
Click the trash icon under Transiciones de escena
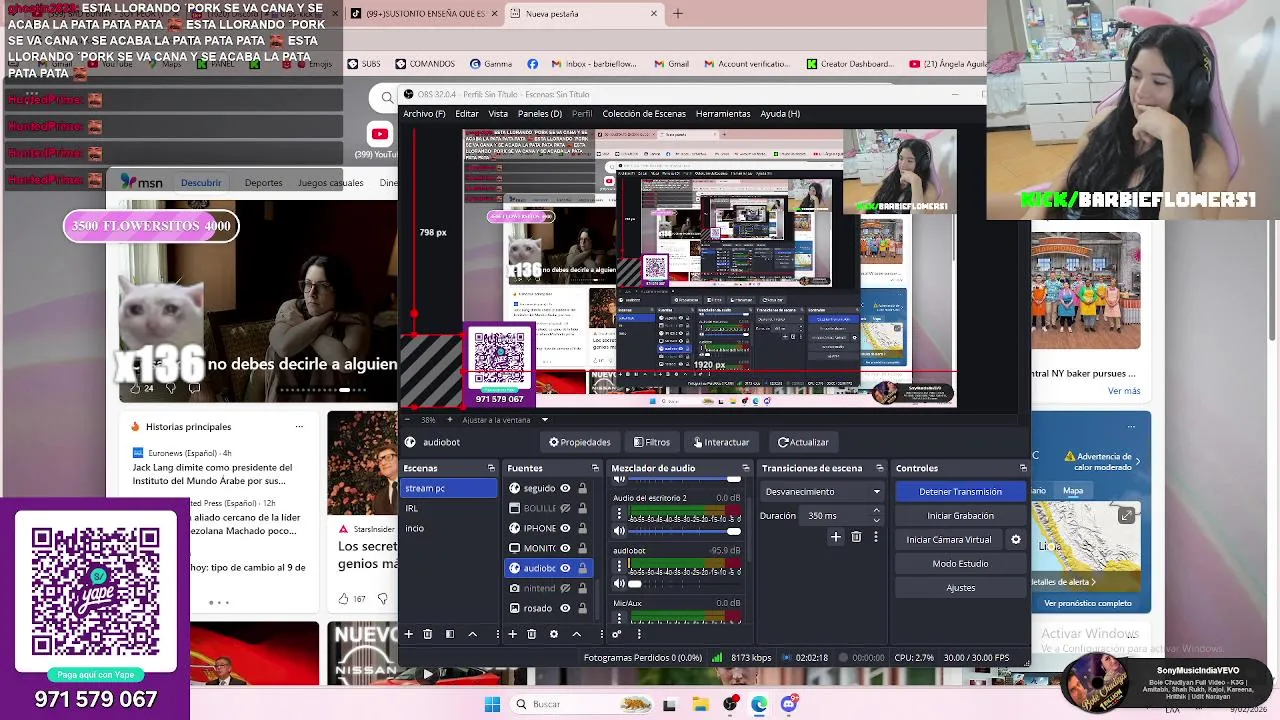point(856,537)
